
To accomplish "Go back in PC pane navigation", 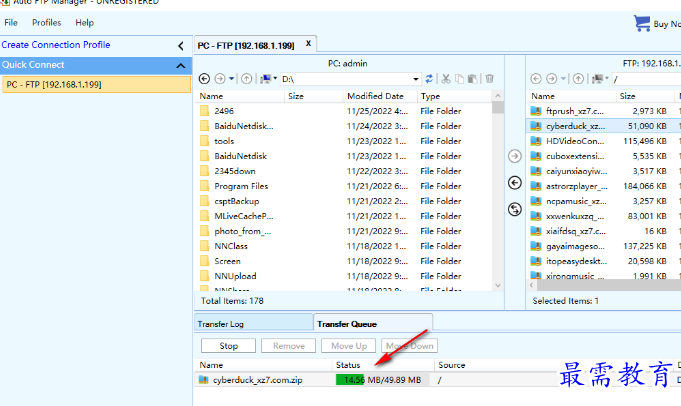I will tap(204, 79).
